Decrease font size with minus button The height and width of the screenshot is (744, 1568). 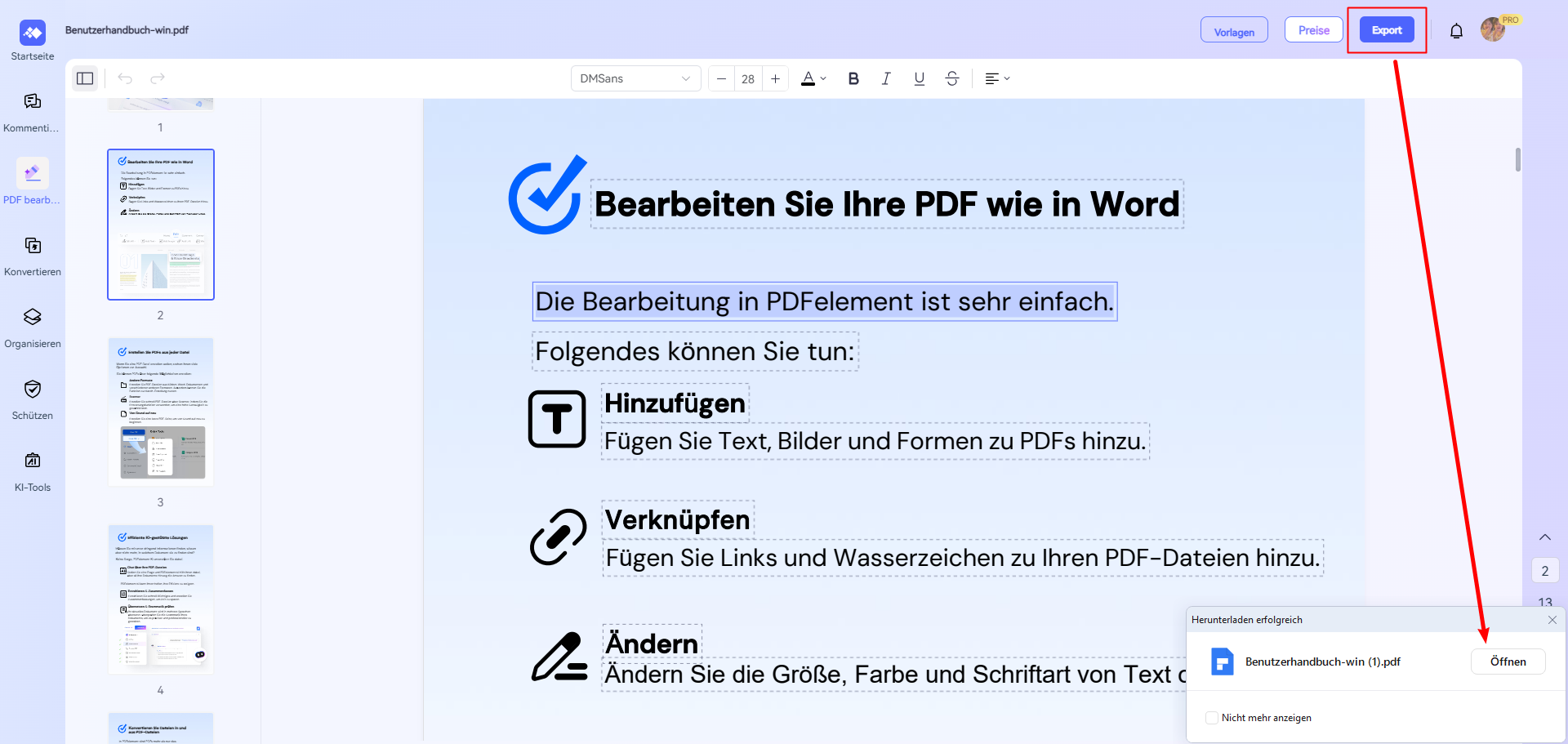pos(721,78)
